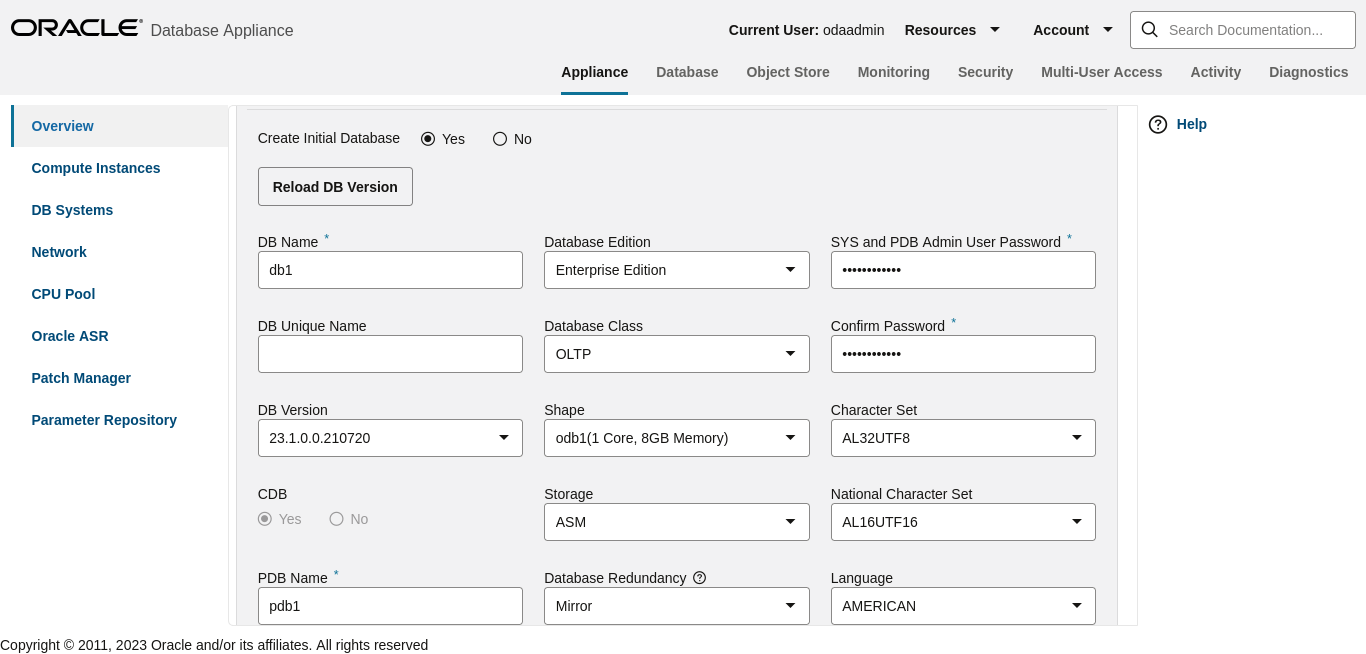Click the Help question mark icon
Screen dimensions: 1366x654
(x=1158, y=124)
